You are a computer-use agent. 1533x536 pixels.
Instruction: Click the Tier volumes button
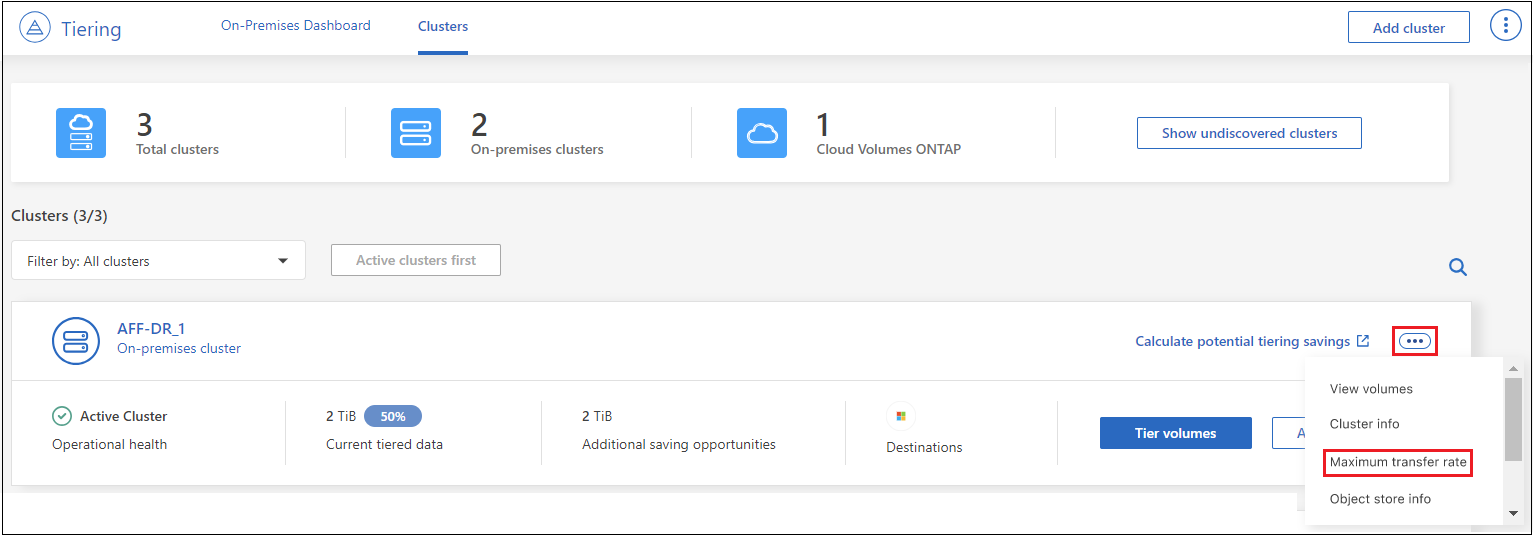[x=1176, y=433]
